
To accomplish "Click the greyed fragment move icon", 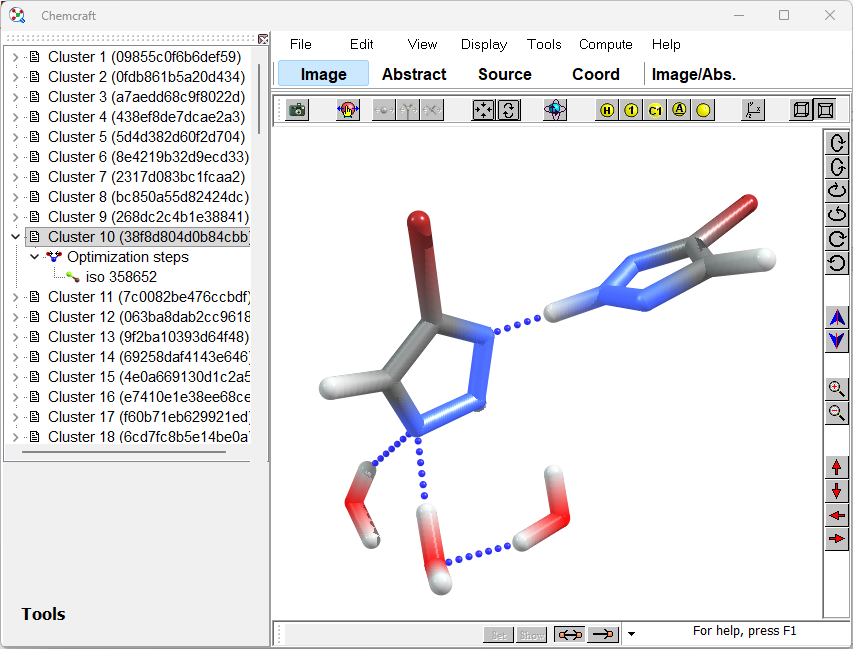I will (407, 110).
